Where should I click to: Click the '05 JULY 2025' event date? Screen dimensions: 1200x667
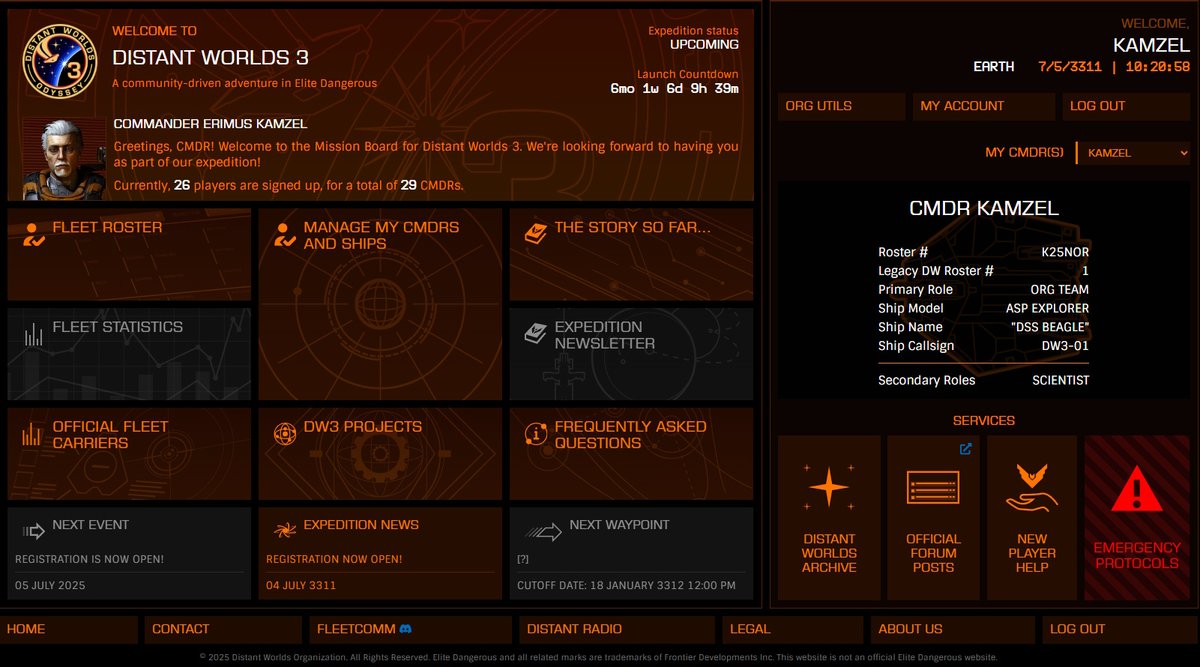(x=50, y=585)
